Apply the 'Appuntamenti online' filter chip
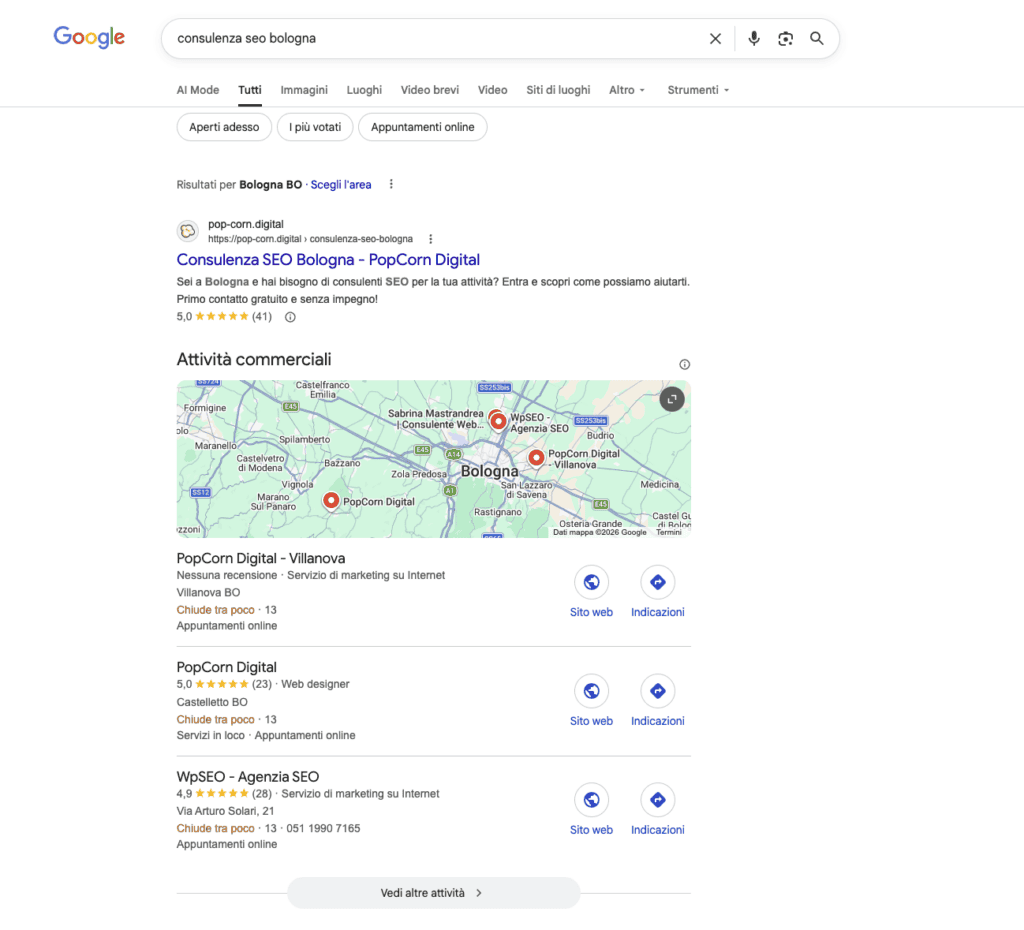This screenshot has width=1024, height=930. pyautogui.click(x=423, y=127)
